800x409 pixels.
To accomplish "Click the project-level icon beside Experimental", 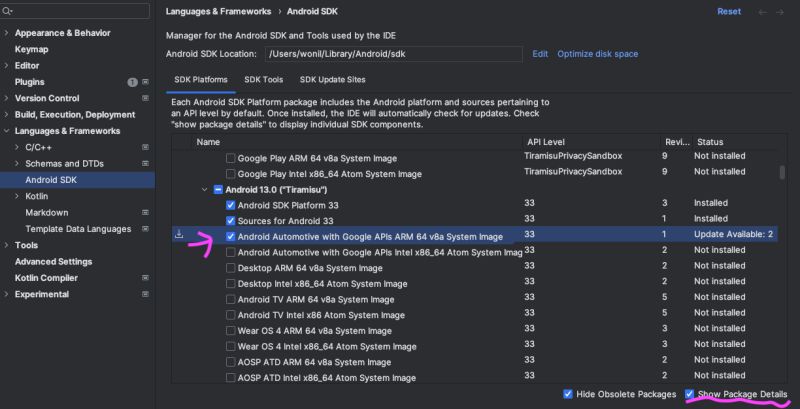I will pyautogui.click(x=145, y=294).
